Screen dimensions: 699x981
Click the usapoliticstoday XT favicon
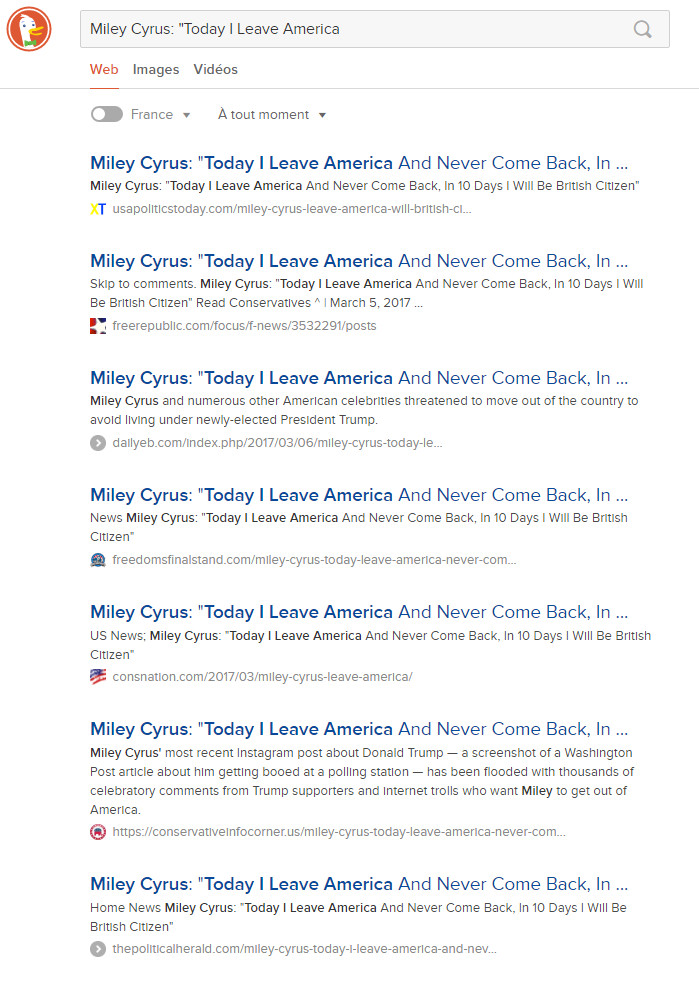(98, 209)
